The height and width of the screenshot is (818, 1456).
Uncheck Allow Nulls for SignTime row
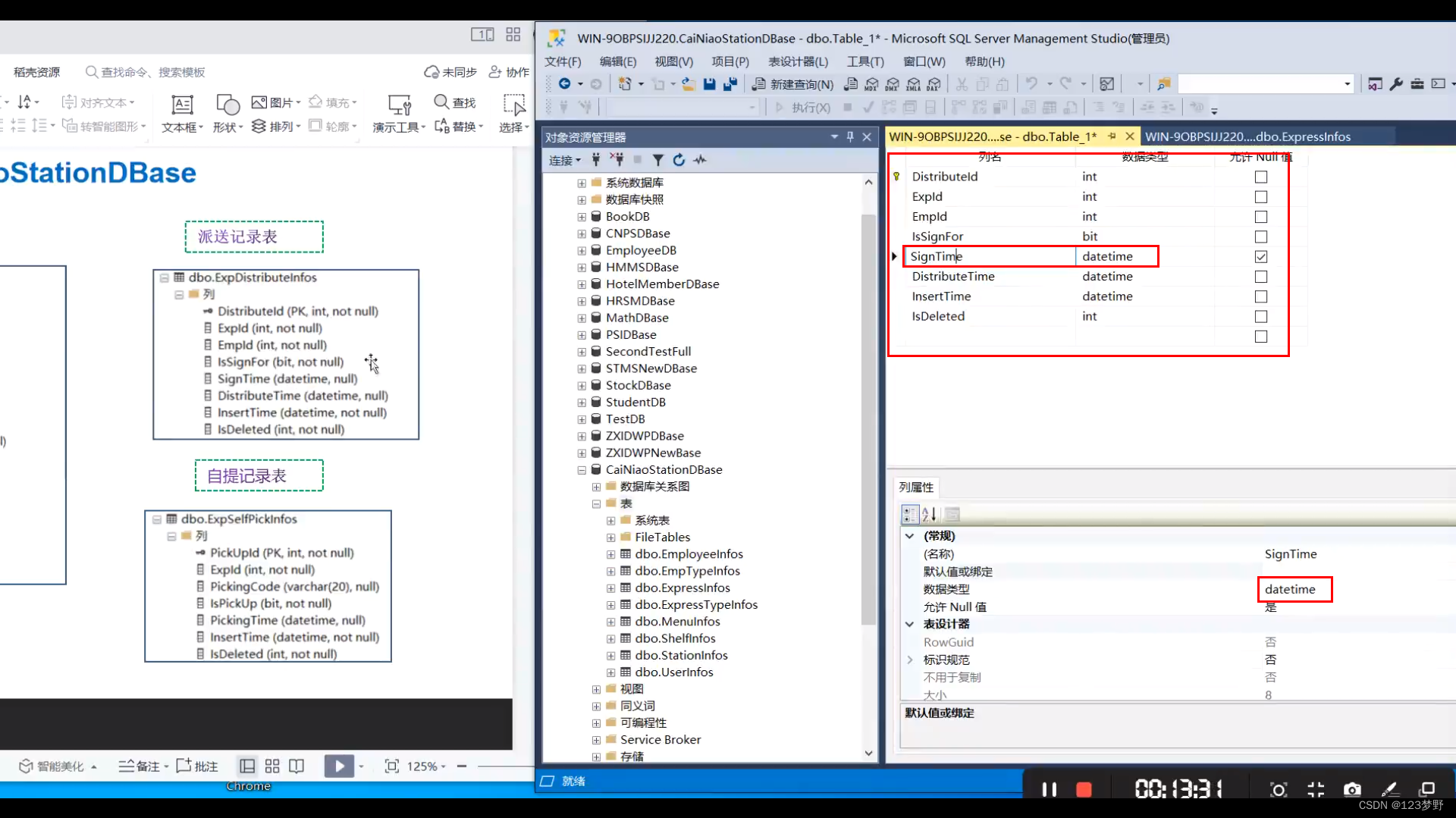point(1261,256)
